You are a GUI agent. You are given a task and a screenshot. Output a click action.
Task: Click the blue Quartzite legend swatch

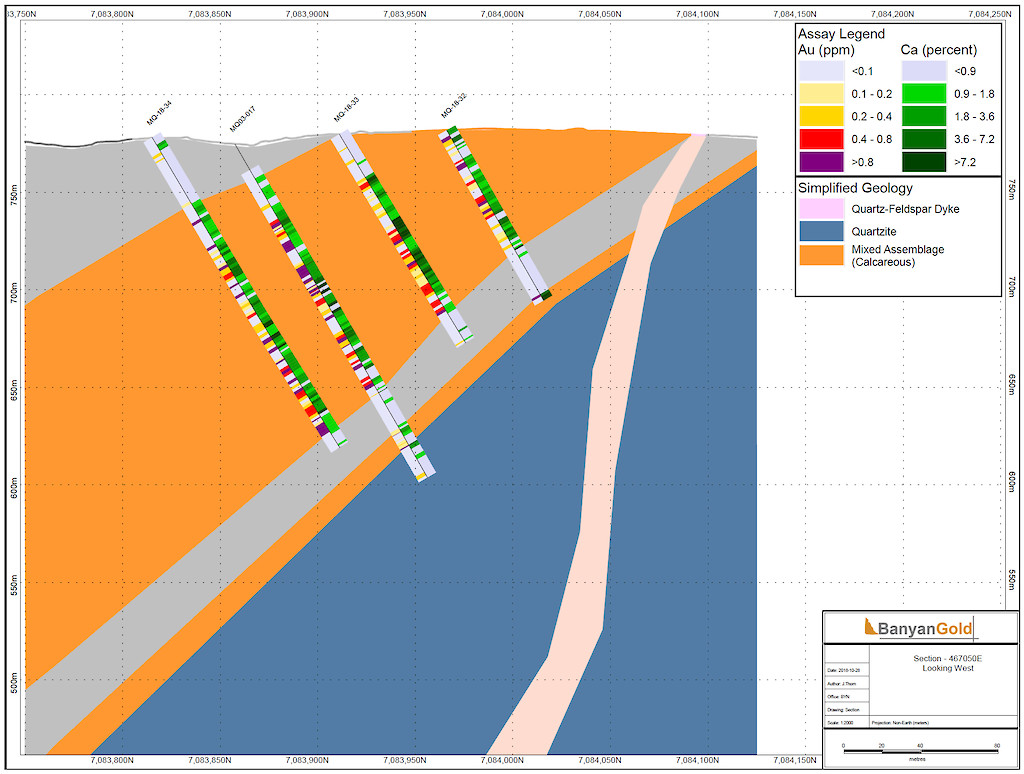[x=821, y=231]
